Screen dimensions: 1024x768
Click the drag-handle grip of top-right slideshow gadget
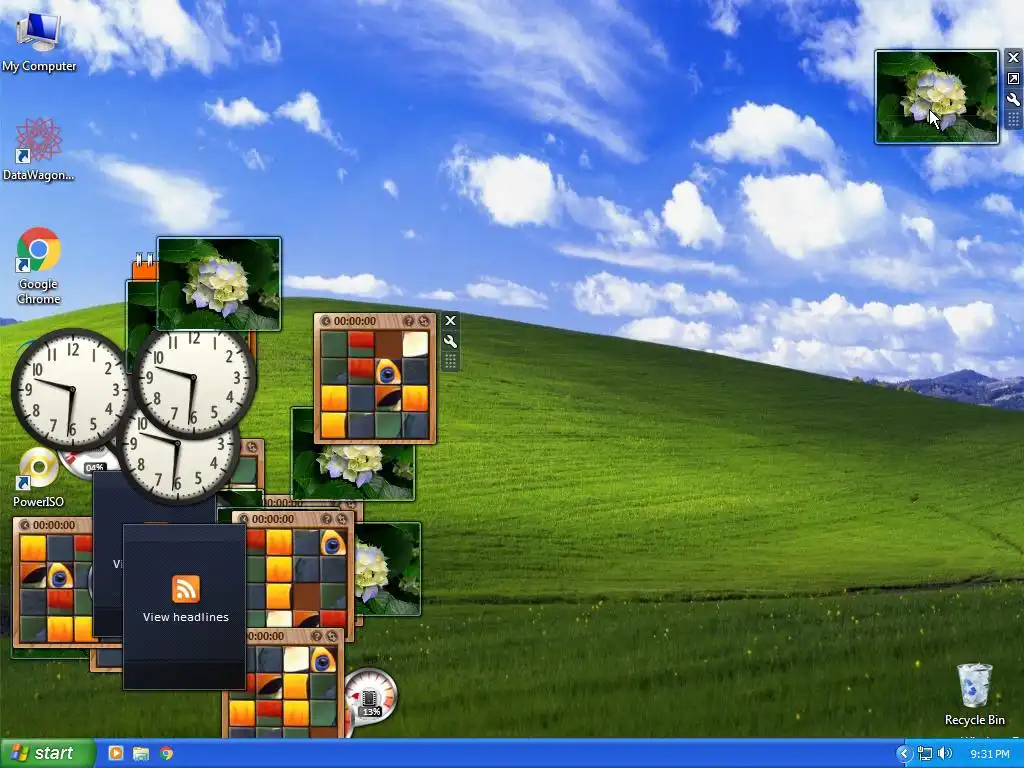click(x=1013, y=119)
